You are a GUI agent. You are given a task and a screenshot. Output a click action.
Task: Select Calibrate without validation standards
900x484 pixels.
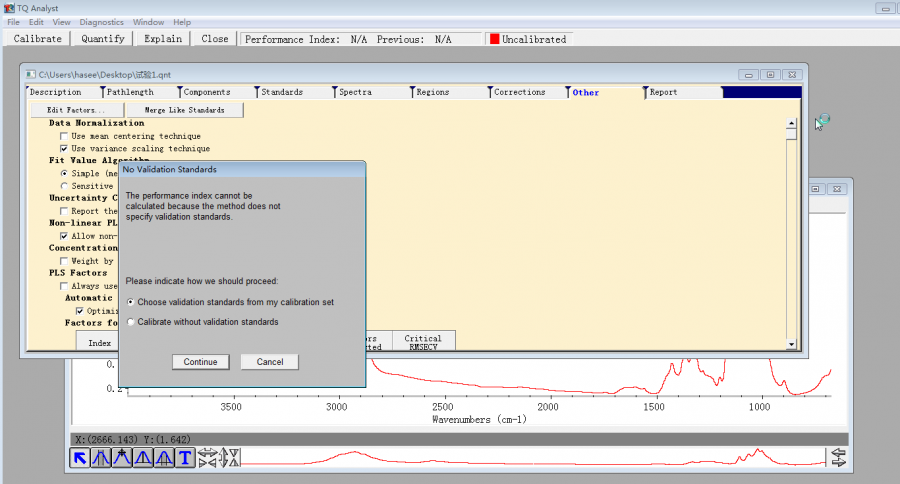tap(131, 322)
